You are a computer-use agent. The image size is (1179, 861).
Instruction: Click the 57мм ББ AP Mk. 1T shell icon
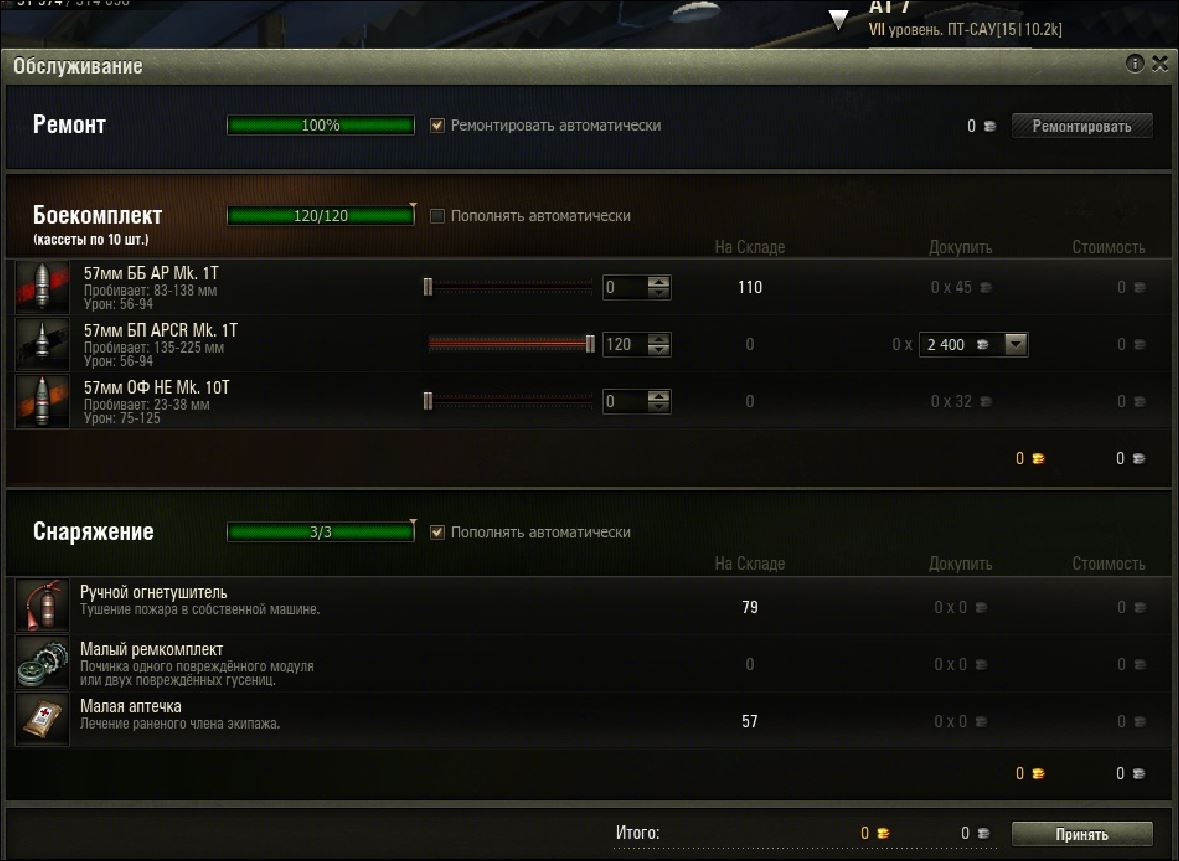click(42, 287)
